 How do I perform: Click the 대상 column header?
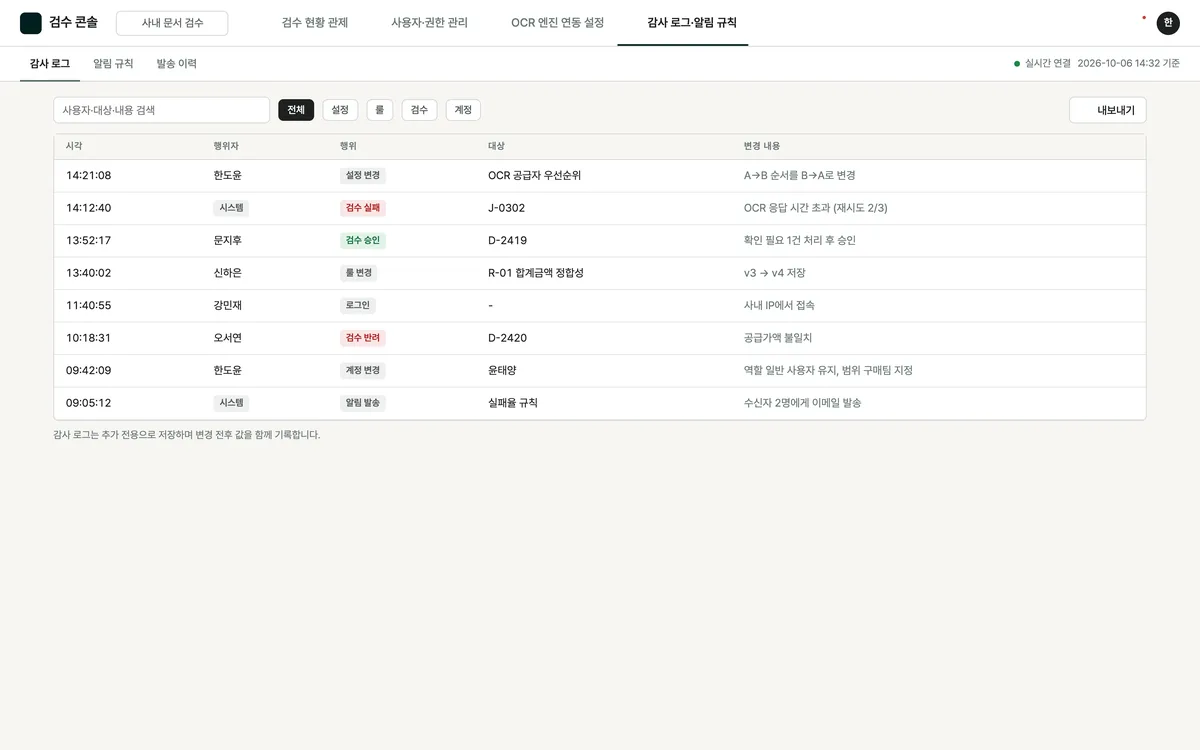[496, 146]
